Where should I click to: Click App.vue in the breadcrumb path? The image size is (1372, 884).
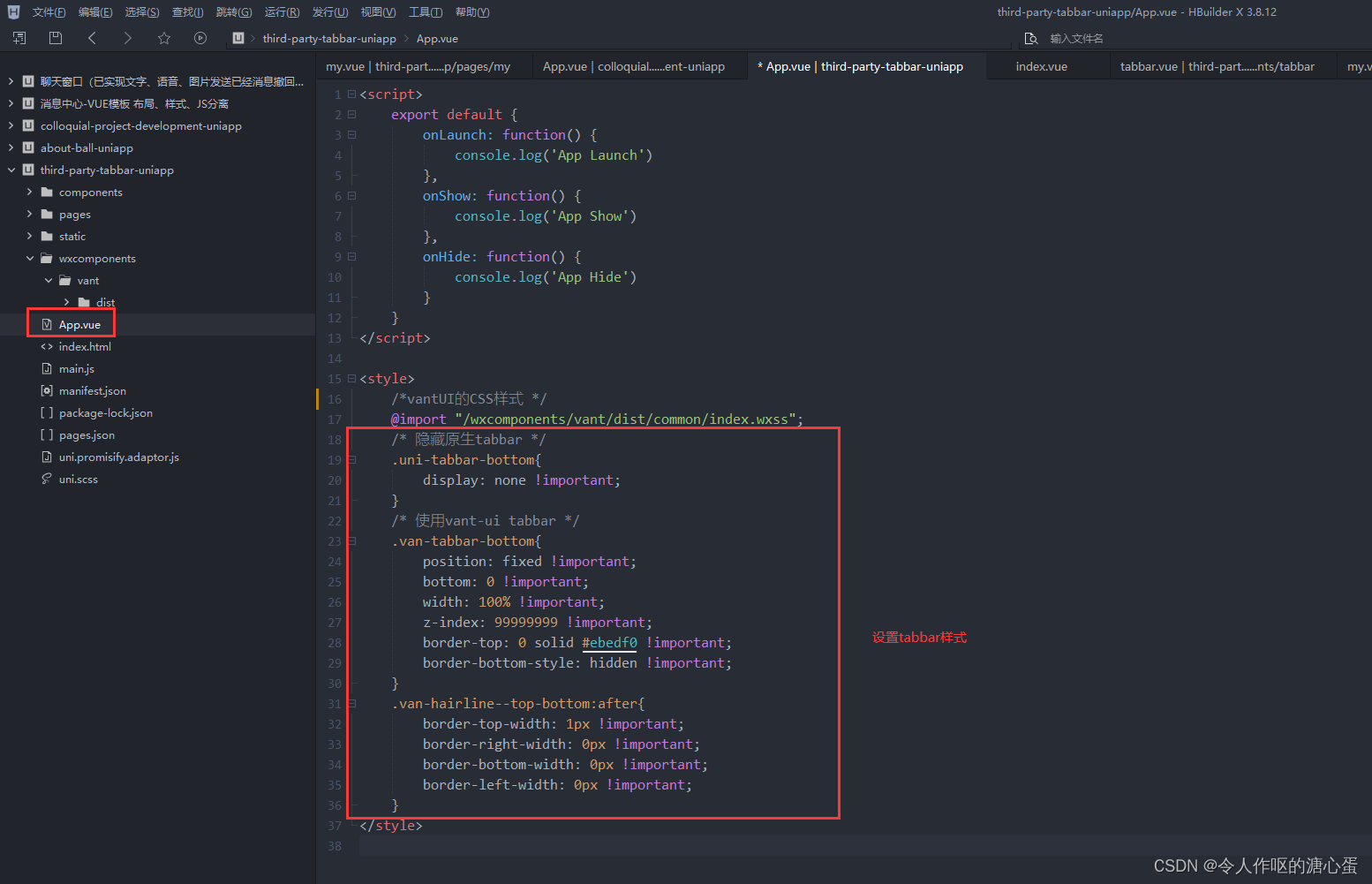tap(437, 38)
